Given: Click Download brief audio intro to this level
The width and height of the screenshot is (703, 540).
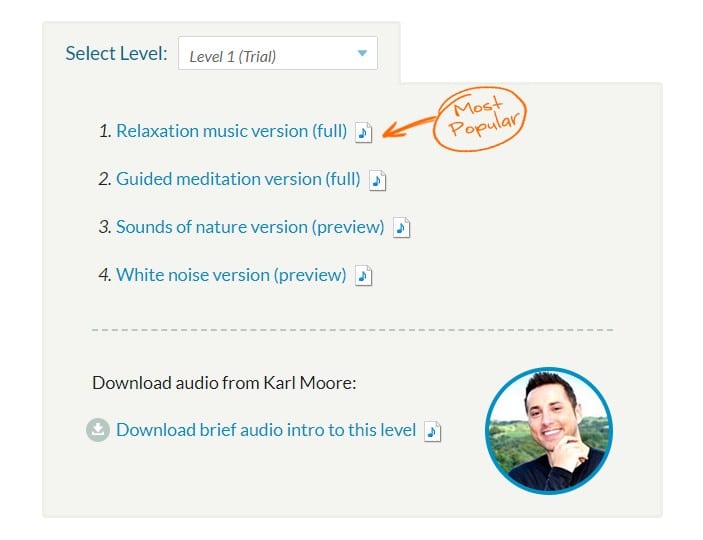Looking at the screenshot, I should tap(266, 430).
